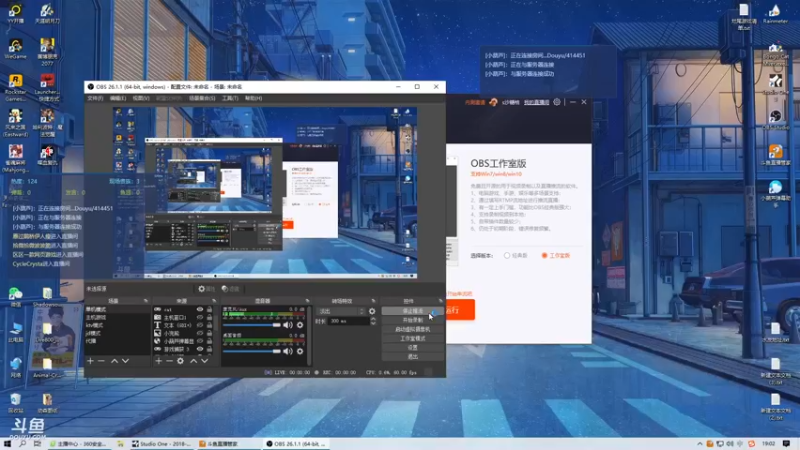Open the 淡出 transition dropdown

tap(341, 311)
